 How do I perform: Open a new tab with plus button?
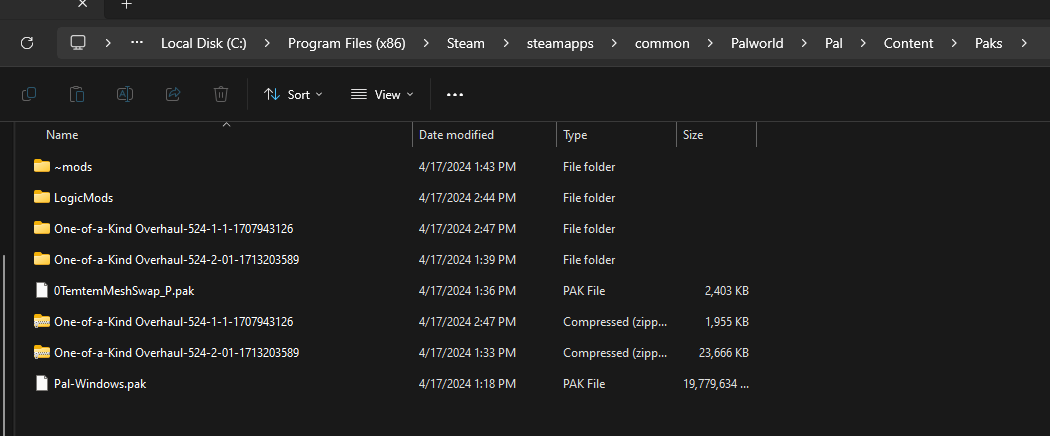[x=127, y=4]
